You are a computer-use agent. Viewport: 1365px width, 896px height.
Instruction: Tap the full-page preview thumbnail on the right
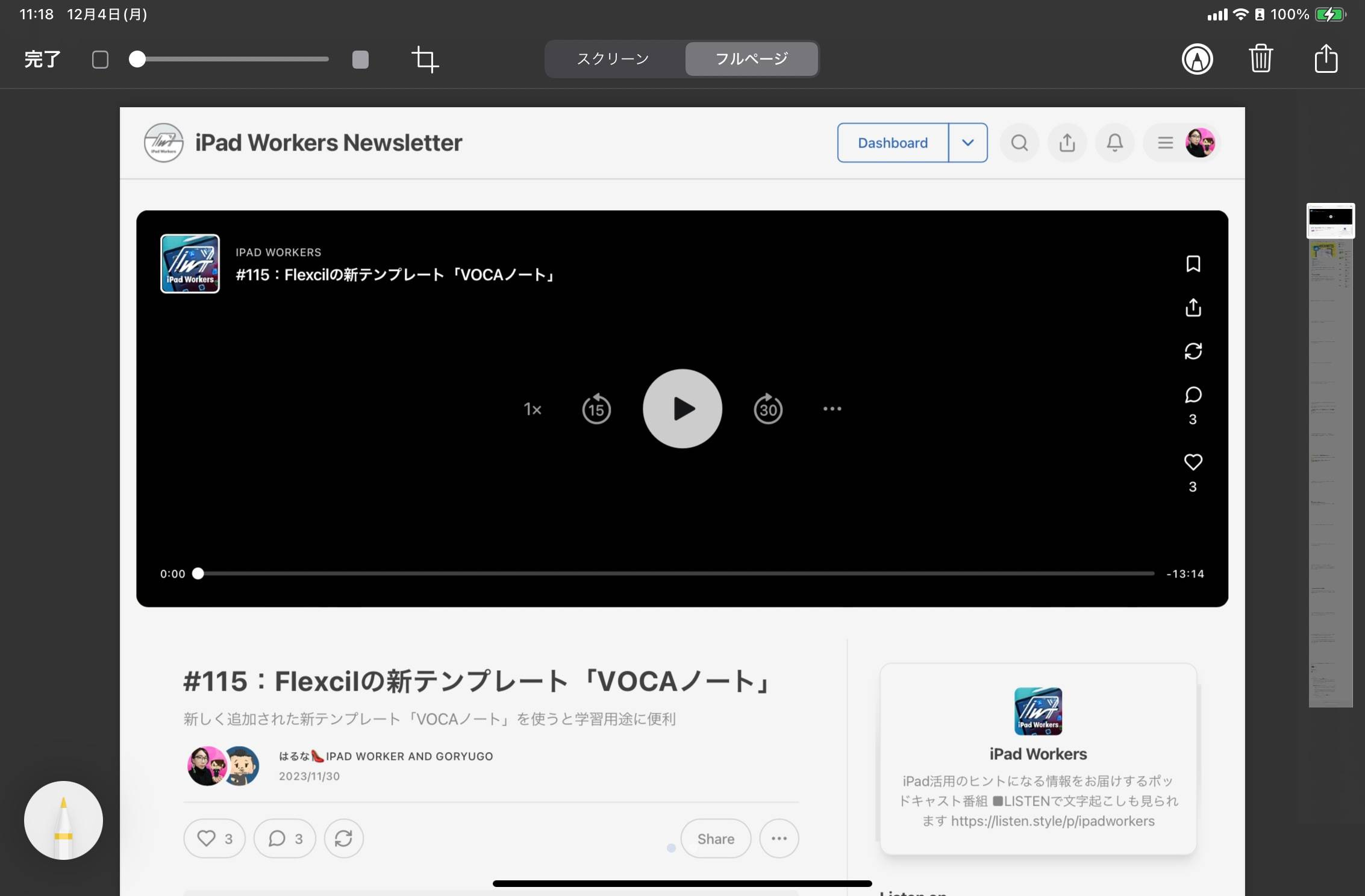[1331, 220]
